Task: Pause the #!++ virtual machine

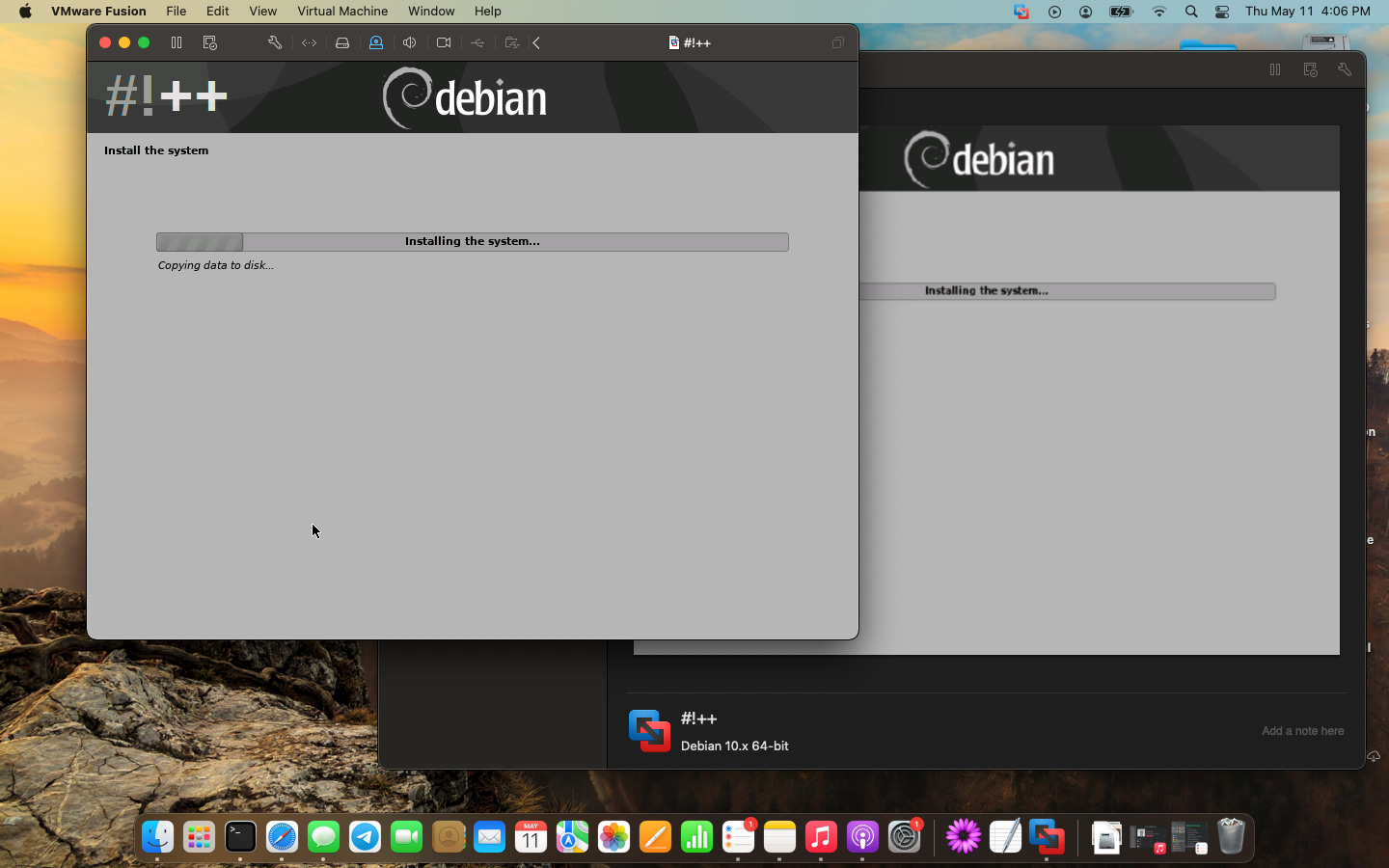Action: 177,42
